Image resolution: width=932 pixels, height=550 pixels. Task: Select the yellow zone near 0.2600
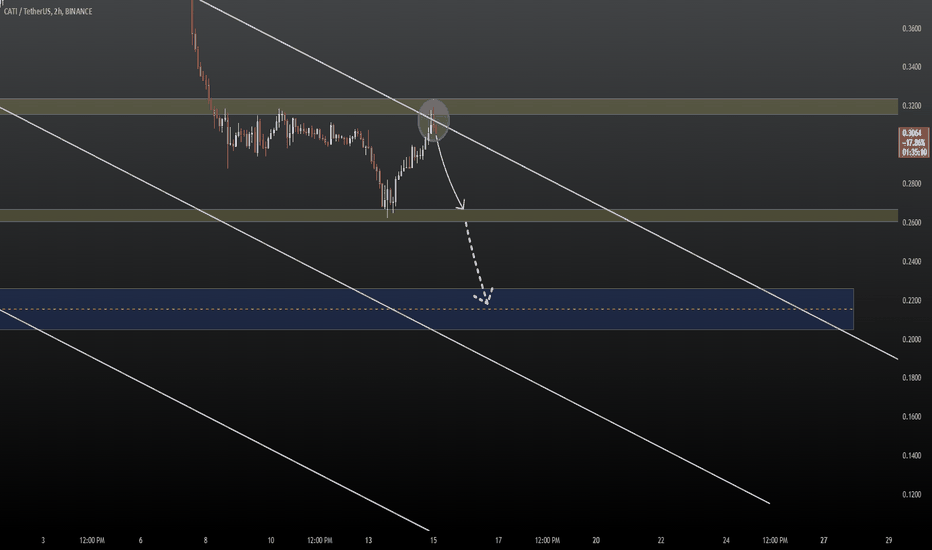point(449,215)
